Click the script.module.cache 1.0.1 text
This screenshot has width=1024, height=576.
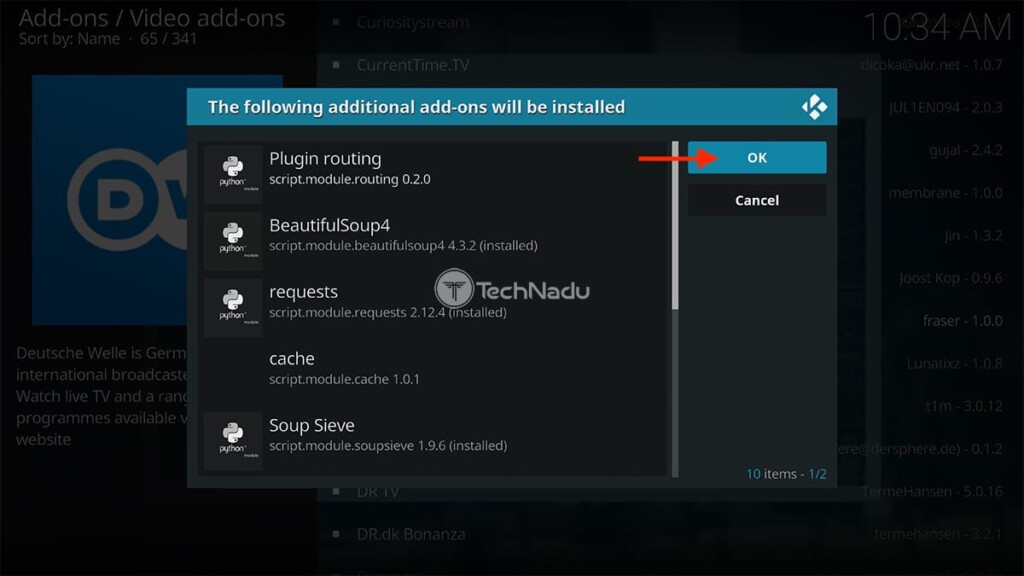point(345,379)
